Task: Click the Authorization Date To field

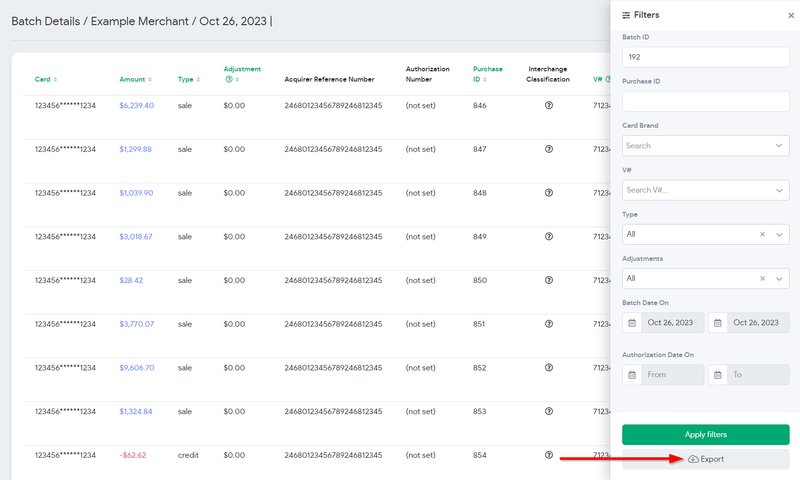Action: tap(758, 375)
